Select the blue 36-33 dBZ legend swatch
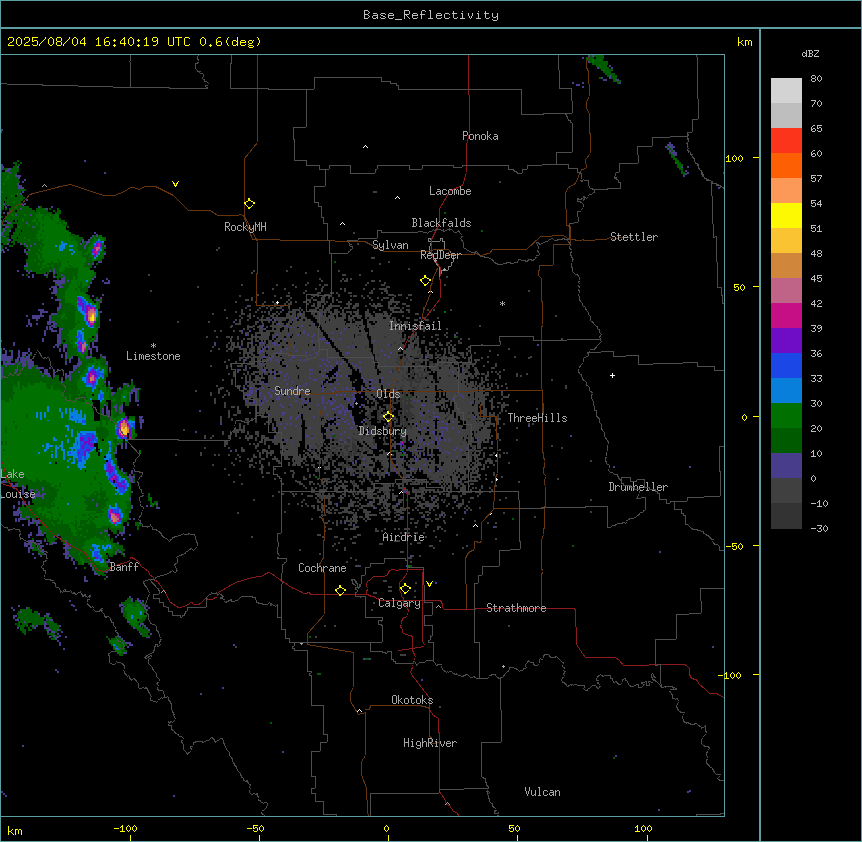This screenshot has height=842, width=862. [x=786, y=365]
